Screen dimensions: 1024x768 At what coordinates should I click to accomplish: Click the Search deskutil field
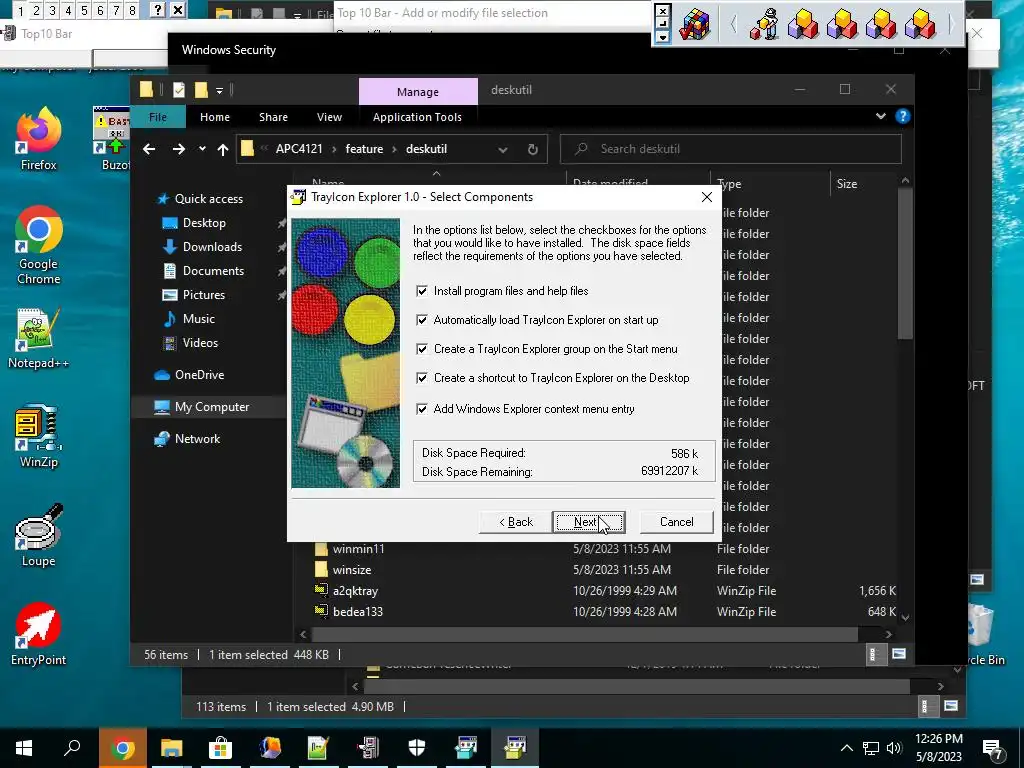(731, 149)
